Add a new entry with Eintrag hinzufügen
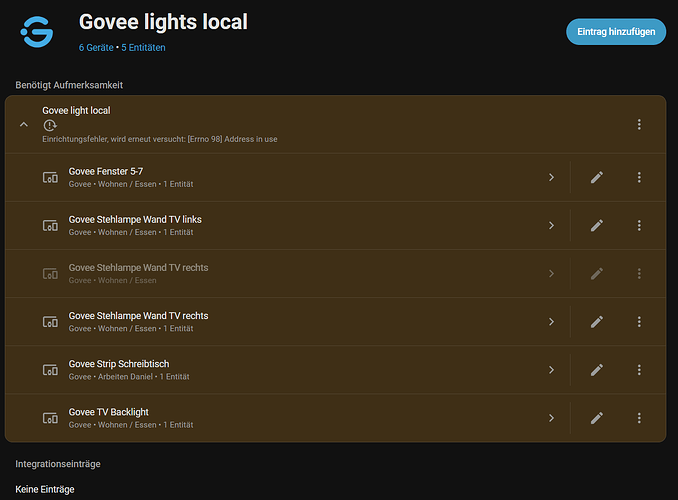 click(x=616, y=32)
